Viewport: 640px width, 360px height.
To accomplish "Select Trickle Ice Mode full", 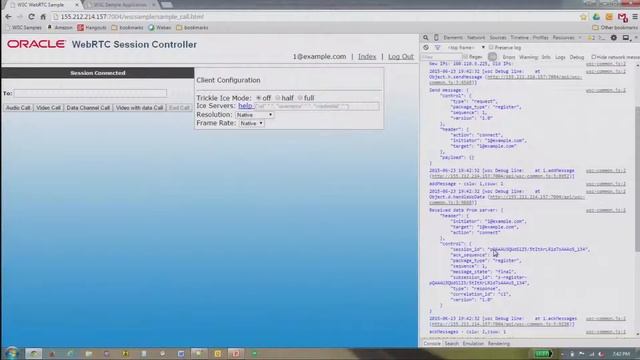I will pos(300,98).
